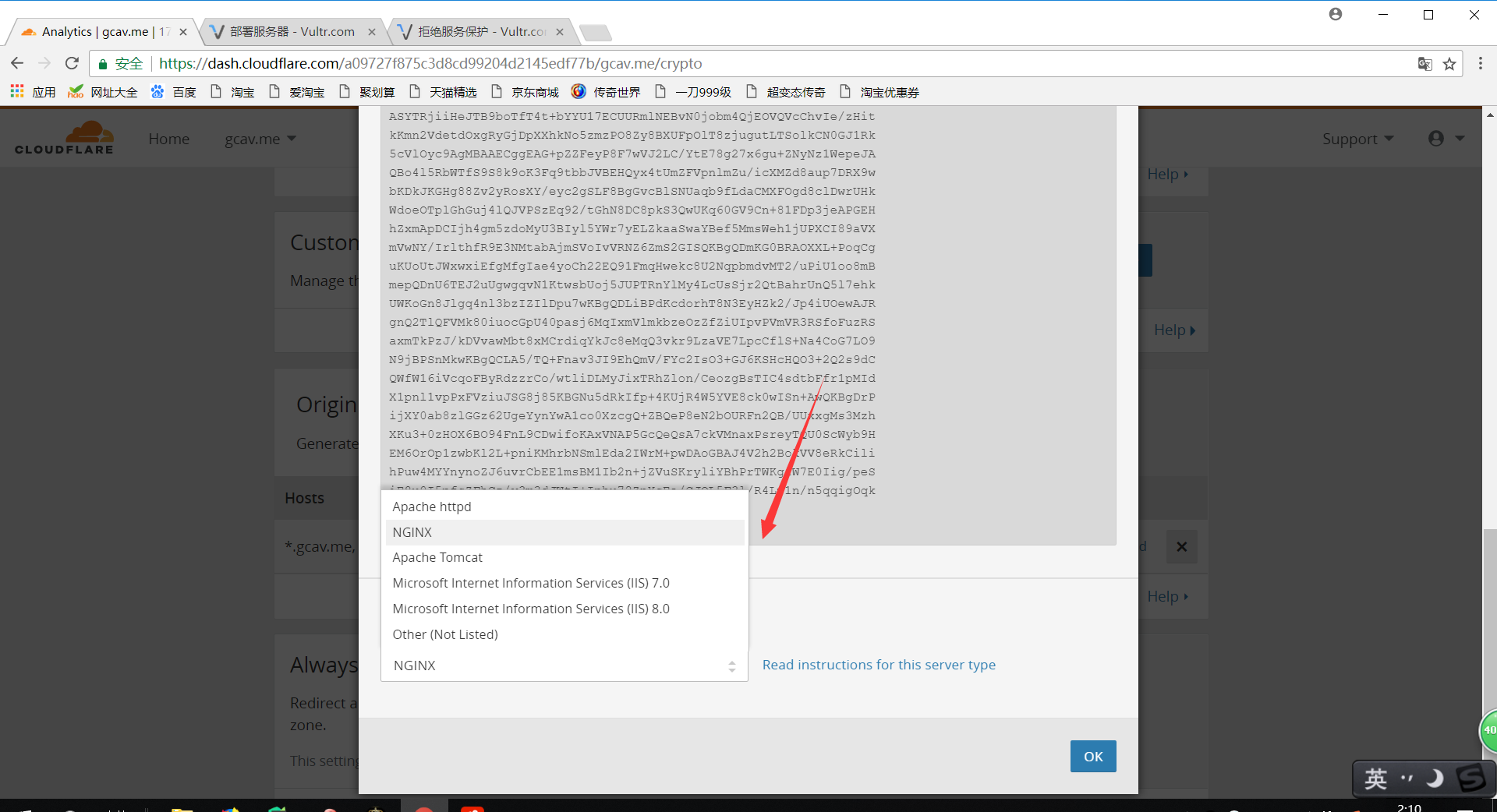Click the Chrome profile avatar icon
The height and width of the screenshot is (812, 1497).
1336,14
